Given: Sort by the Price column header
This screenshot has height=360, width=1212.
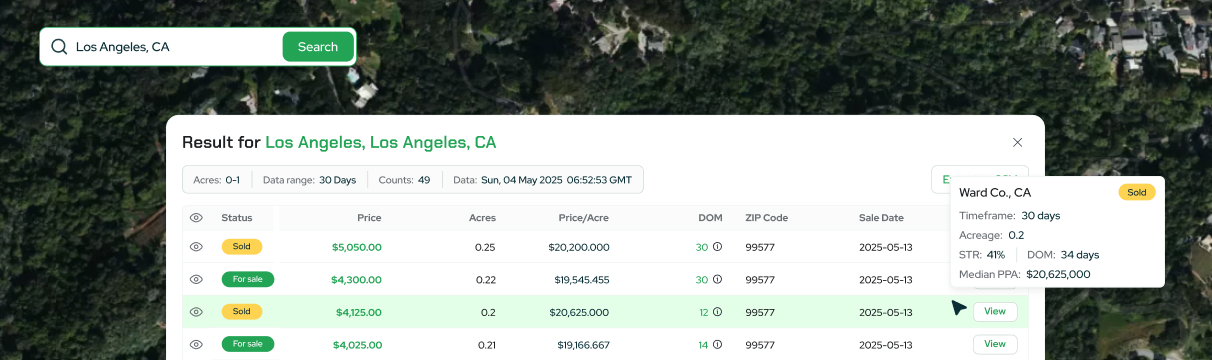Looking at the screenshot, I should [369, 217].
